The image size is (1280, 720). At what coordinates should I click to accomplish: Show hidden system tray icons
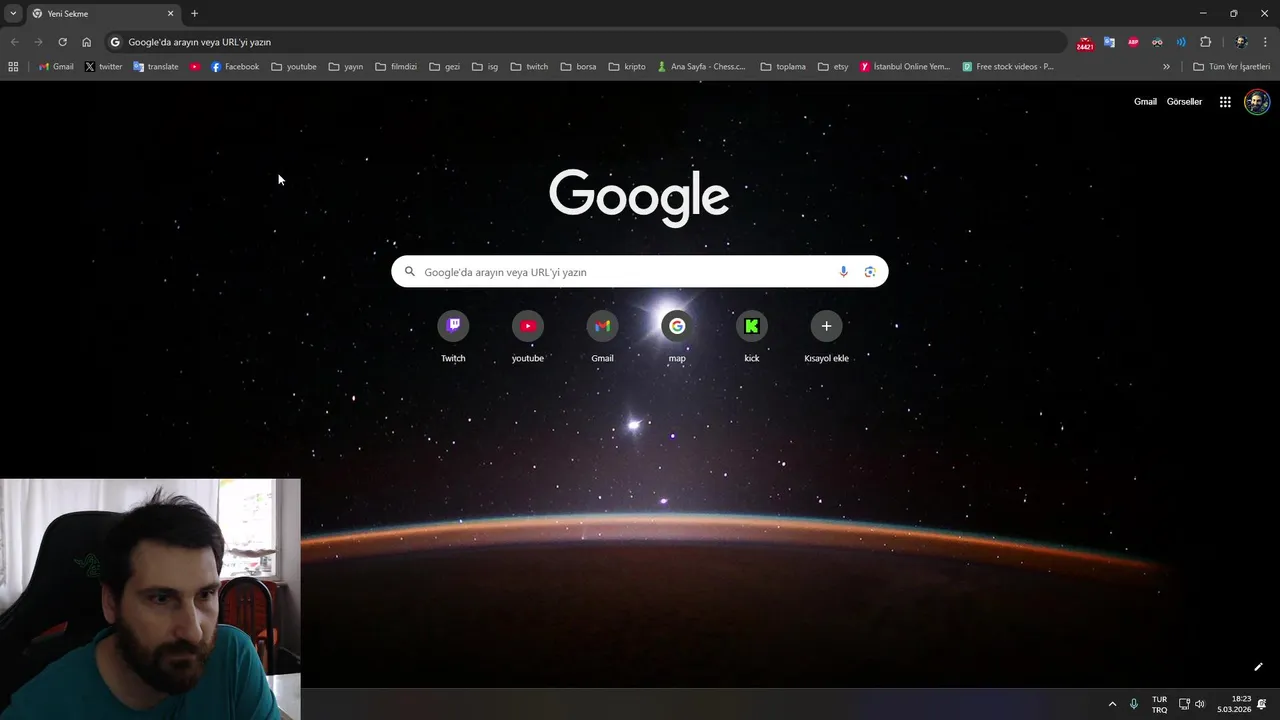pyautogui.click(x=1112, y=704)
